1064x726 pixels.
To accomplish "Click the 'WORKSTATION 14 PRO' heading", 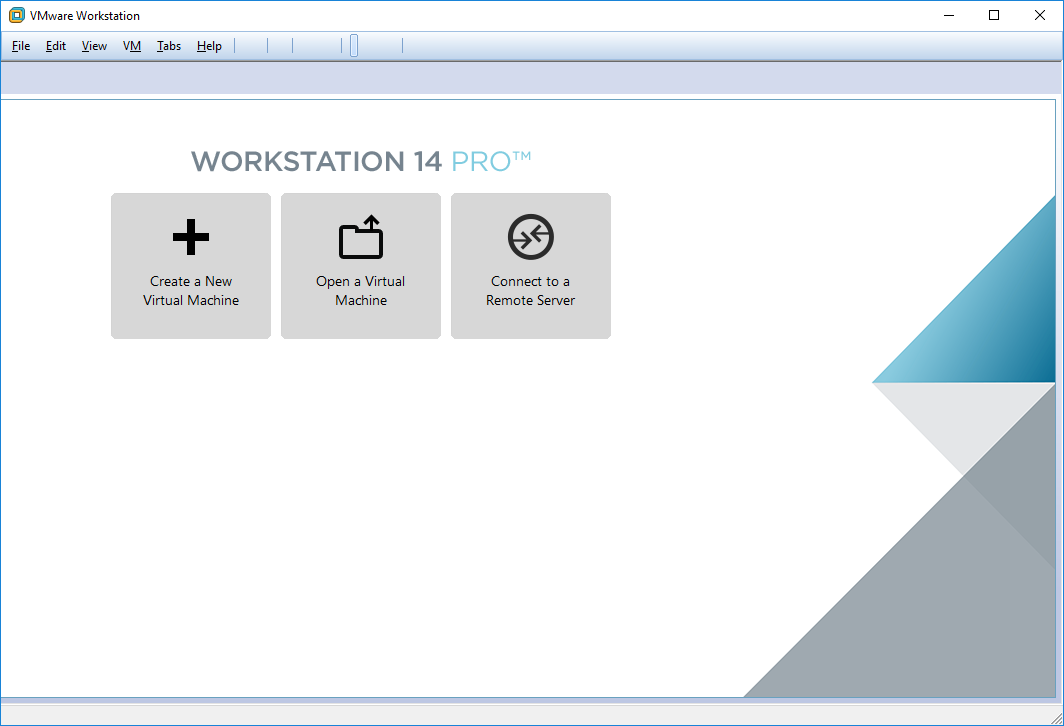I will 360,161.
